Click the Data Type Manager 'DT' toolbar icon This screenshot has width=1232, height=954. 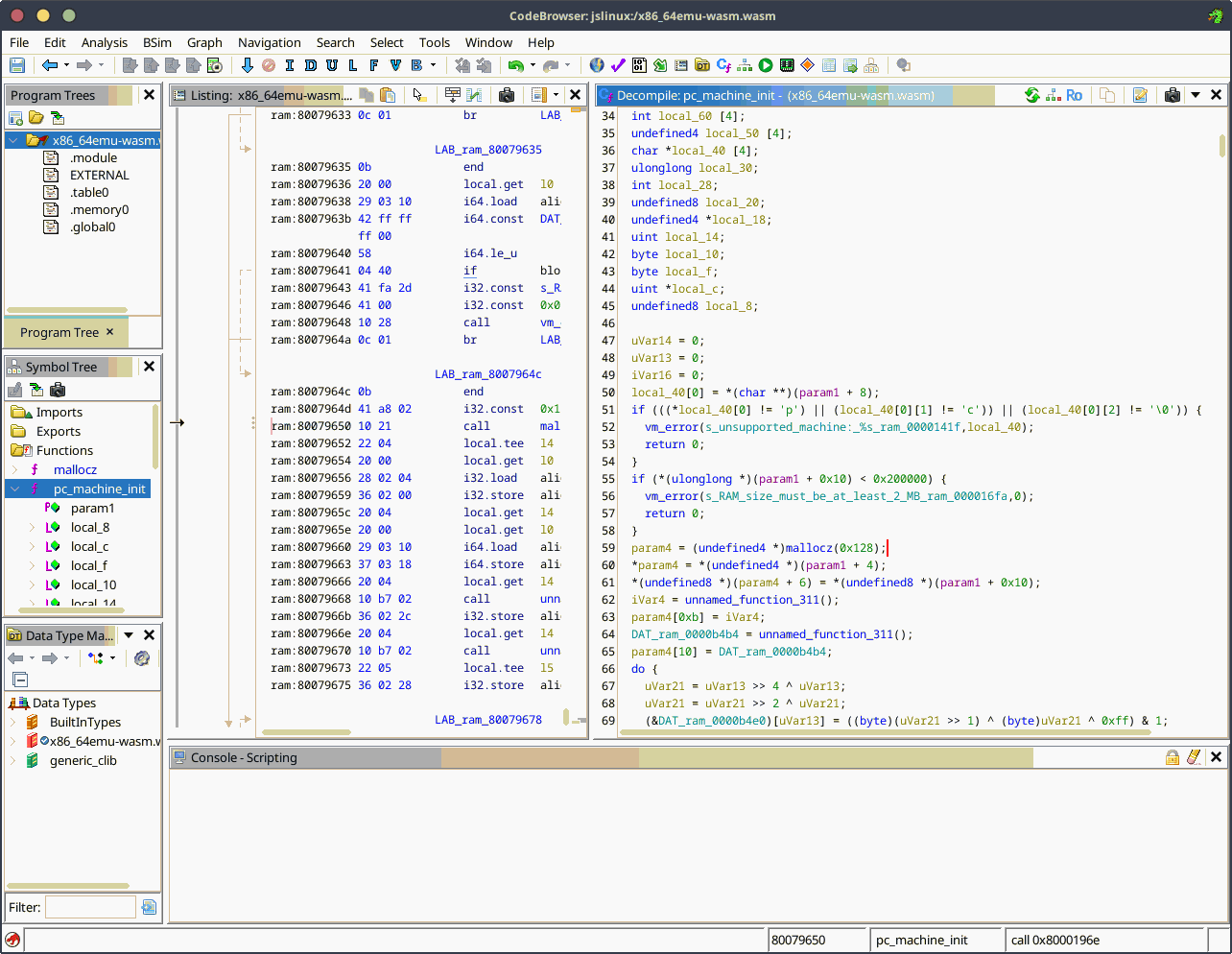pos(702,65)
